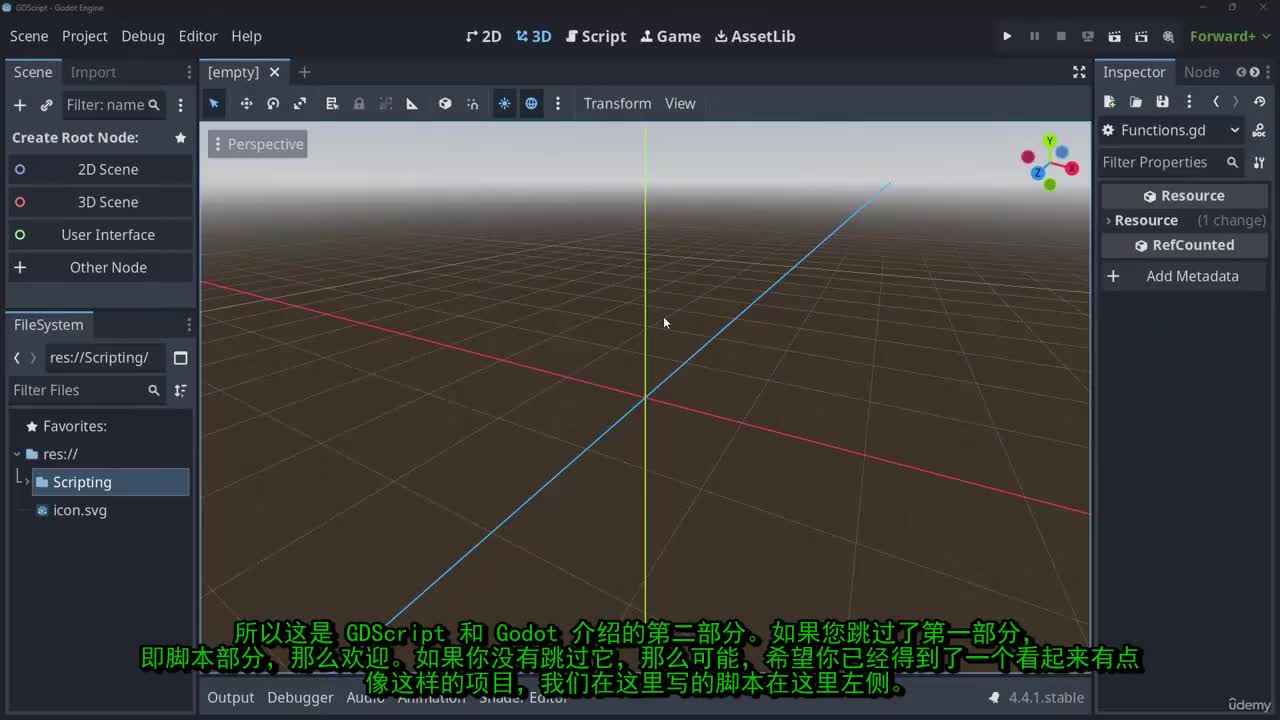Screen dimensions: 1280x720
Task: Switch to the 3D workspace
Action: pos(534,36)
